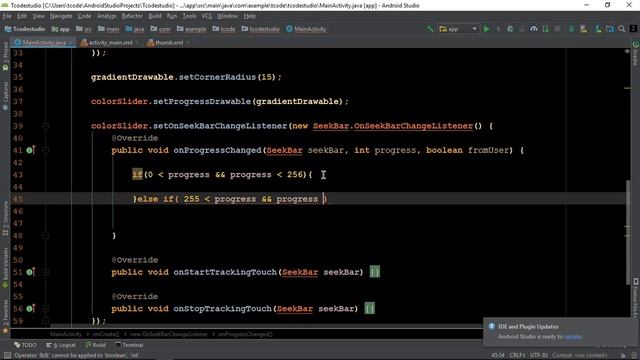Click the Apply Changes icon beside Run
This screenshot has width=640, height=360.
[x=498, y=29]
